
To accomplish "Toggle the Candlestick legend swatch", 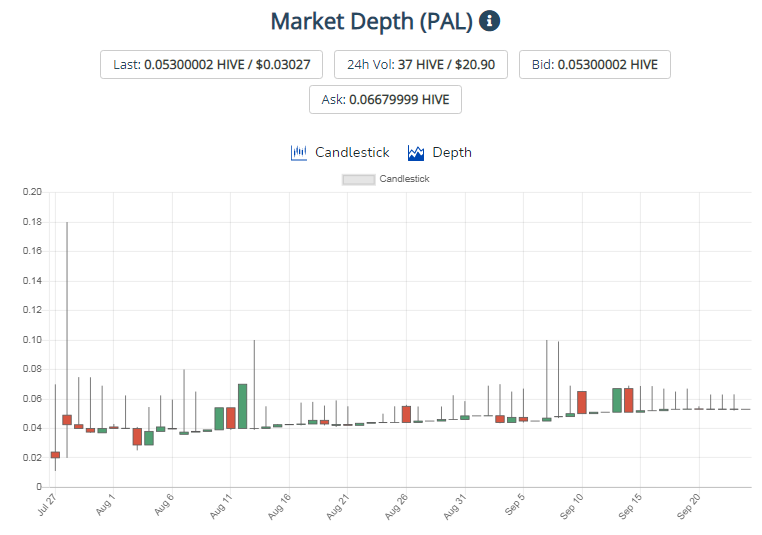I will coord(359,179).
